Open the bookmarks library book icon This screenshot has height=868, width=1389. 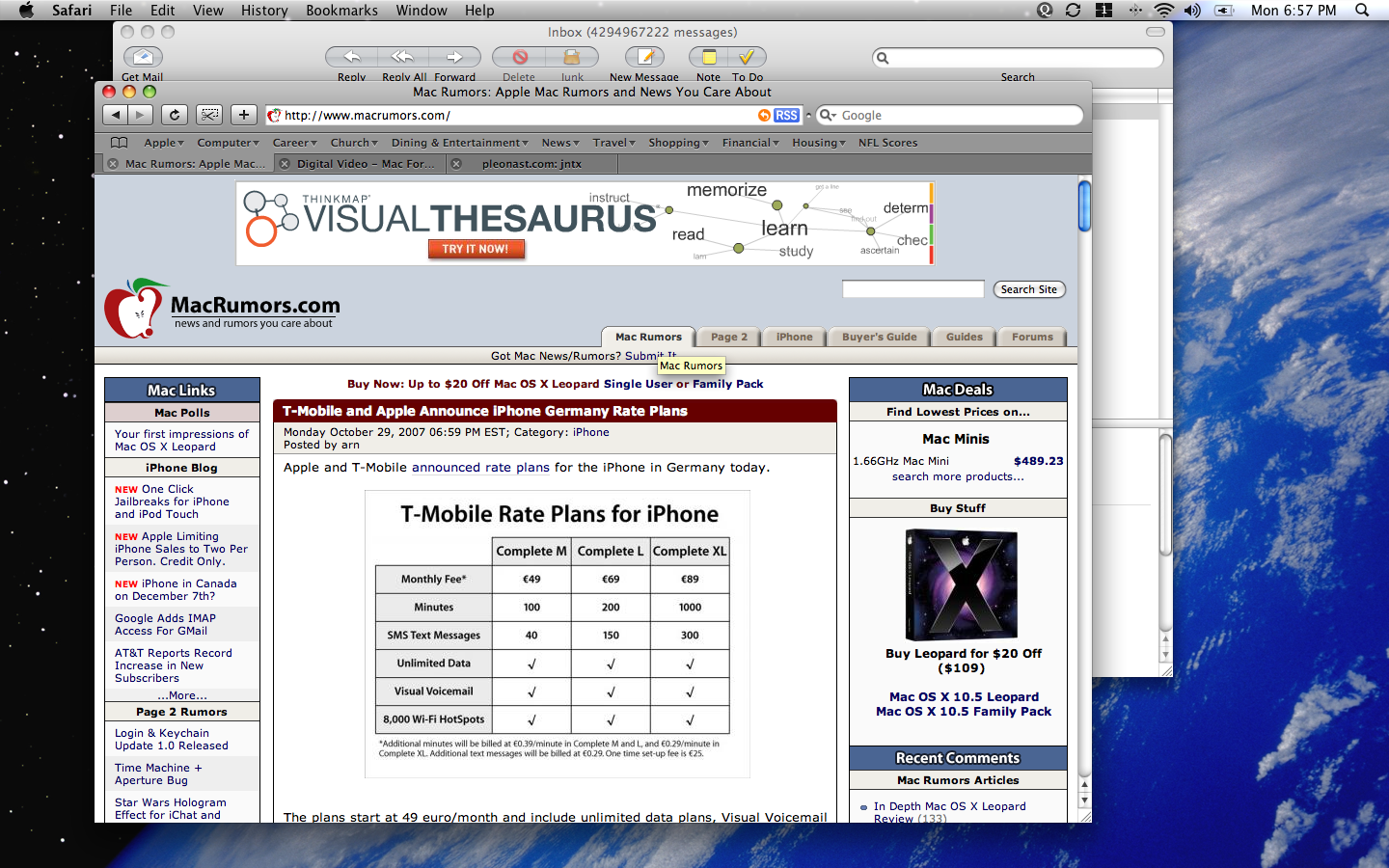point(120,143)
